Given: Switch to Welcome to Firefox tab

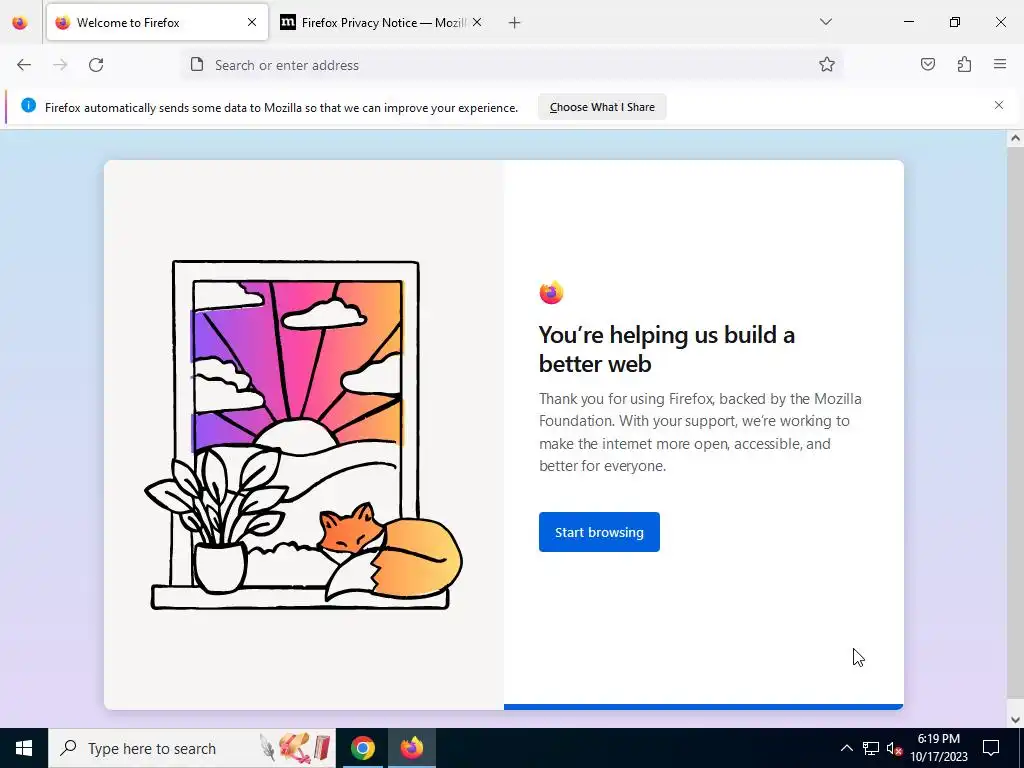Looking at the screenshot, I should click(157, 22).
